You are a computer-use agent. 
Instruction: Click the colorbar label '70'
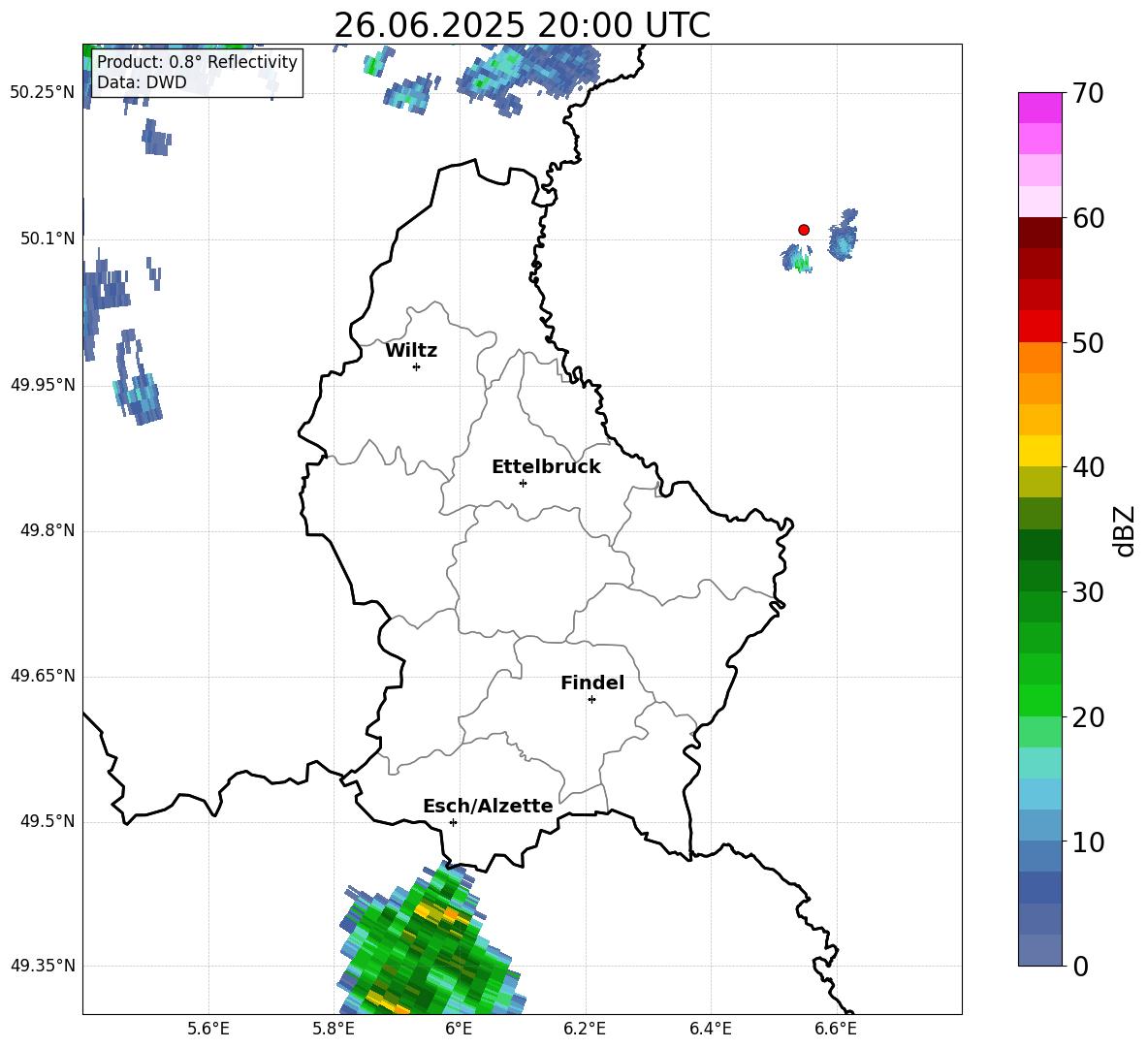[1088, 93]
